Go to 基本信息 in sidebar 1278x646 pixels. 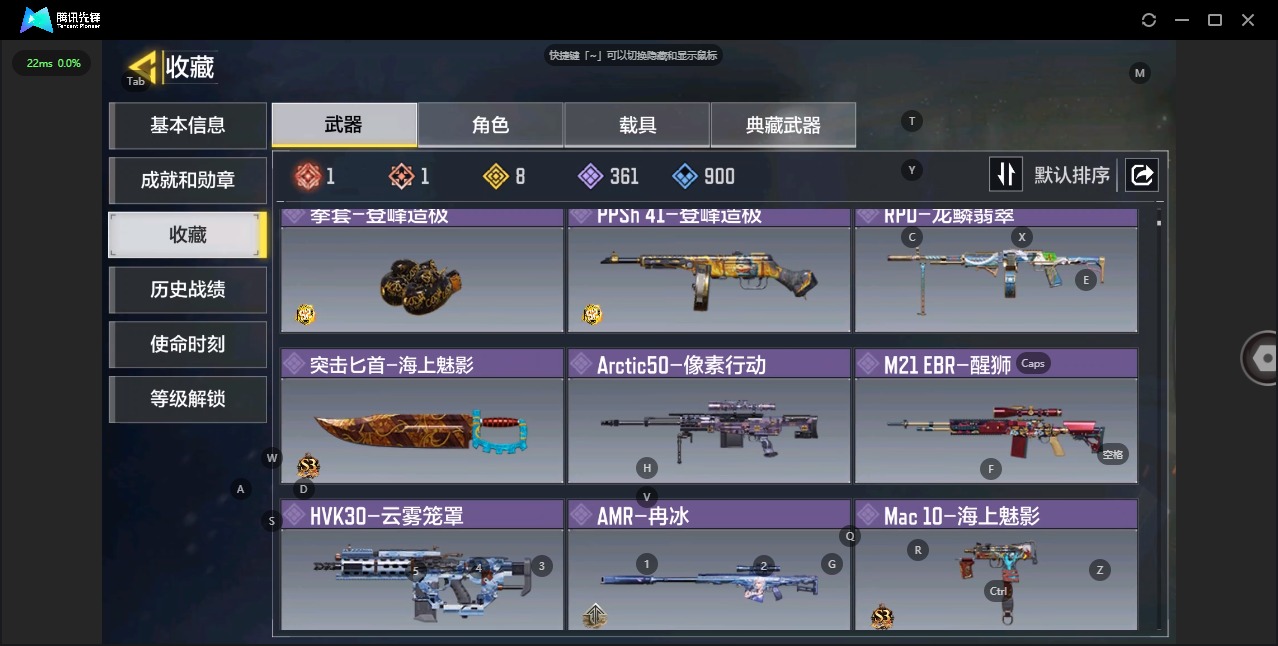(188, 125)
